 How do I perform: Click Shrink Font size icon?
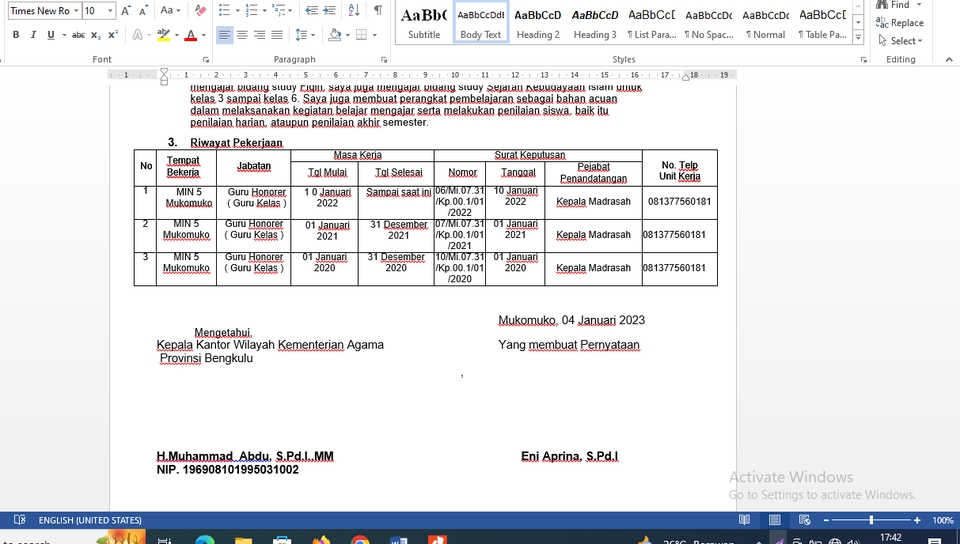click(144, 10)
